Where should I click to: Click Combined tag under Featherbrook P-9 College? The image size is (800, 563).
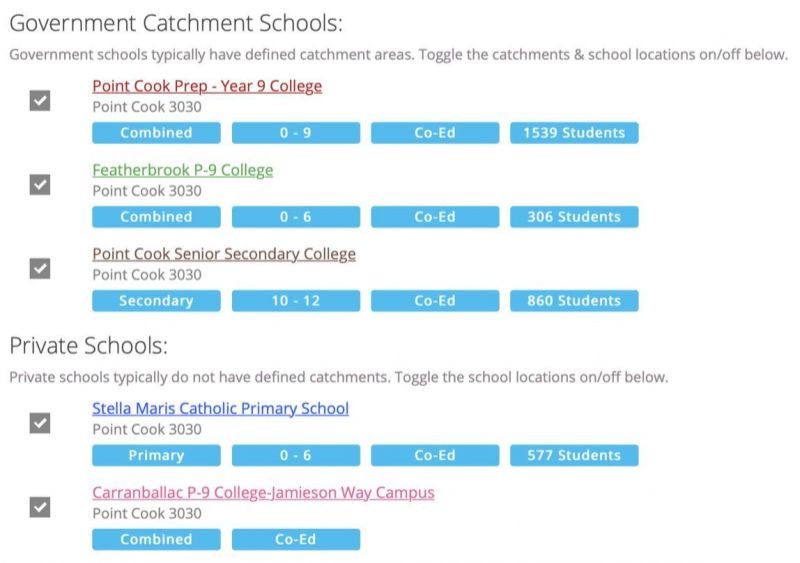click(x=156, y=217)
